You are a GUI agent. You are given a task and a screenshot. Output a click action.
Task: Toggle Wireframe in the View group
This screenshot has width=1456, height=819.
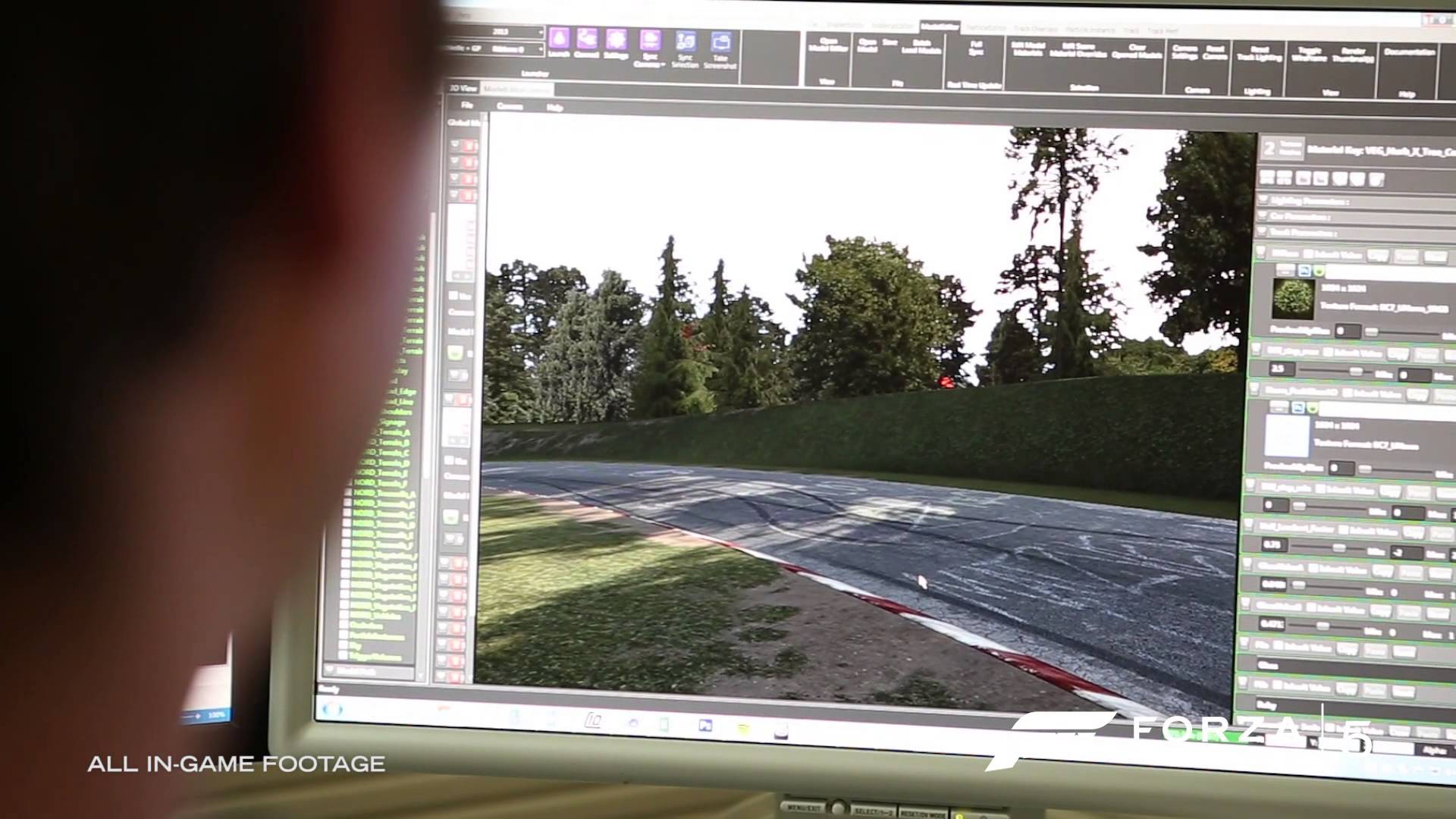point(1309,55)
